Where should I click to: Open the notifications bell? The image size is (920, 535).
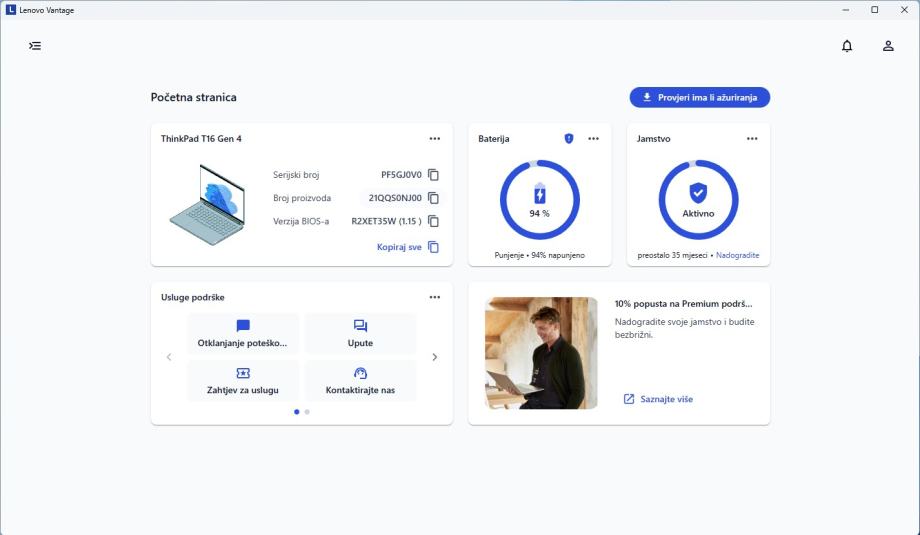(x=847, y=46)
